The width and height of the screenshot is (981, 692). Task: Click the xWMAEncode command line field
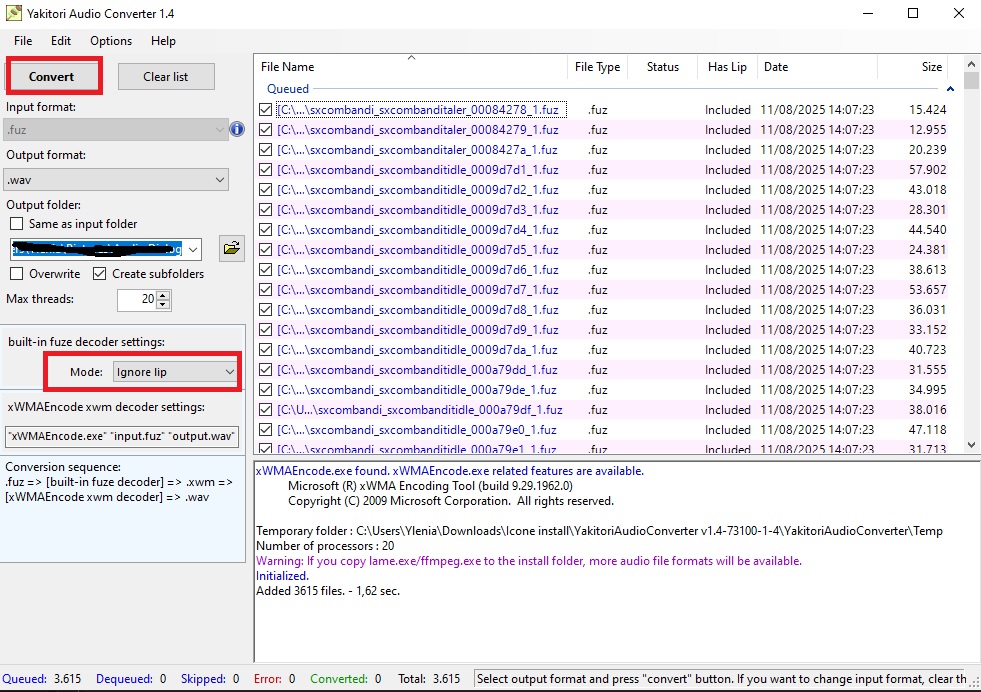click(x=122, y=436)
